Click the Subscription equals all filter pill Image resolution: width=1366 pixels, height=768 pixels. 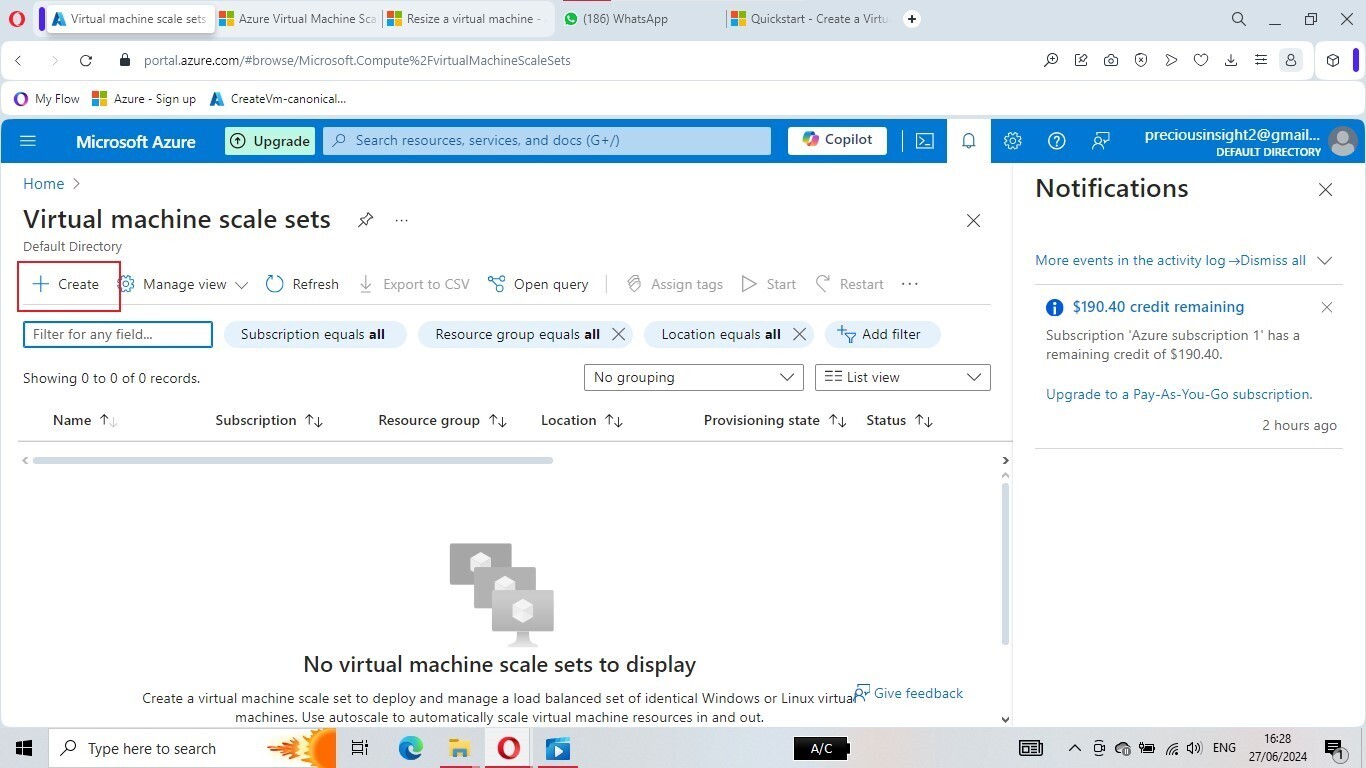pyautogui.click(x=315, y=334)
